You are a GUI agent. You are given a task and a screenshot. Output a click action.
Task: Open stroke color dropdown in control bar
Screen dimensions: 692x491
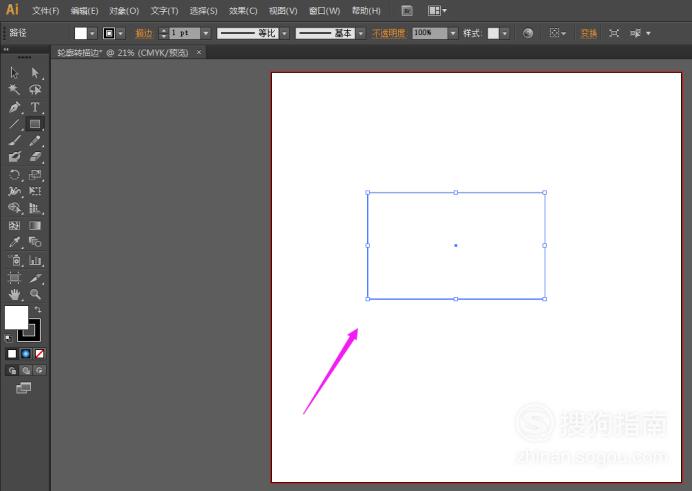click(x=120, y=33)
